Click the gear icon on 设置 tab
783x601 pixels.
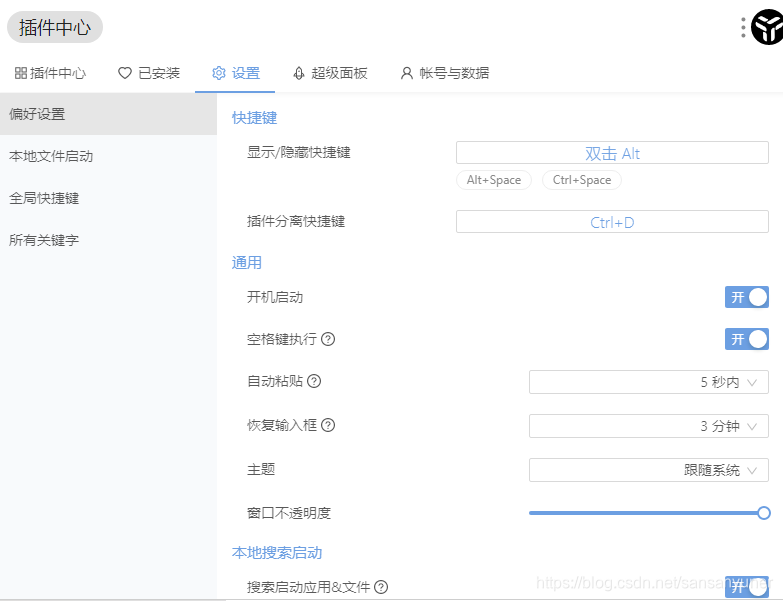219,73
